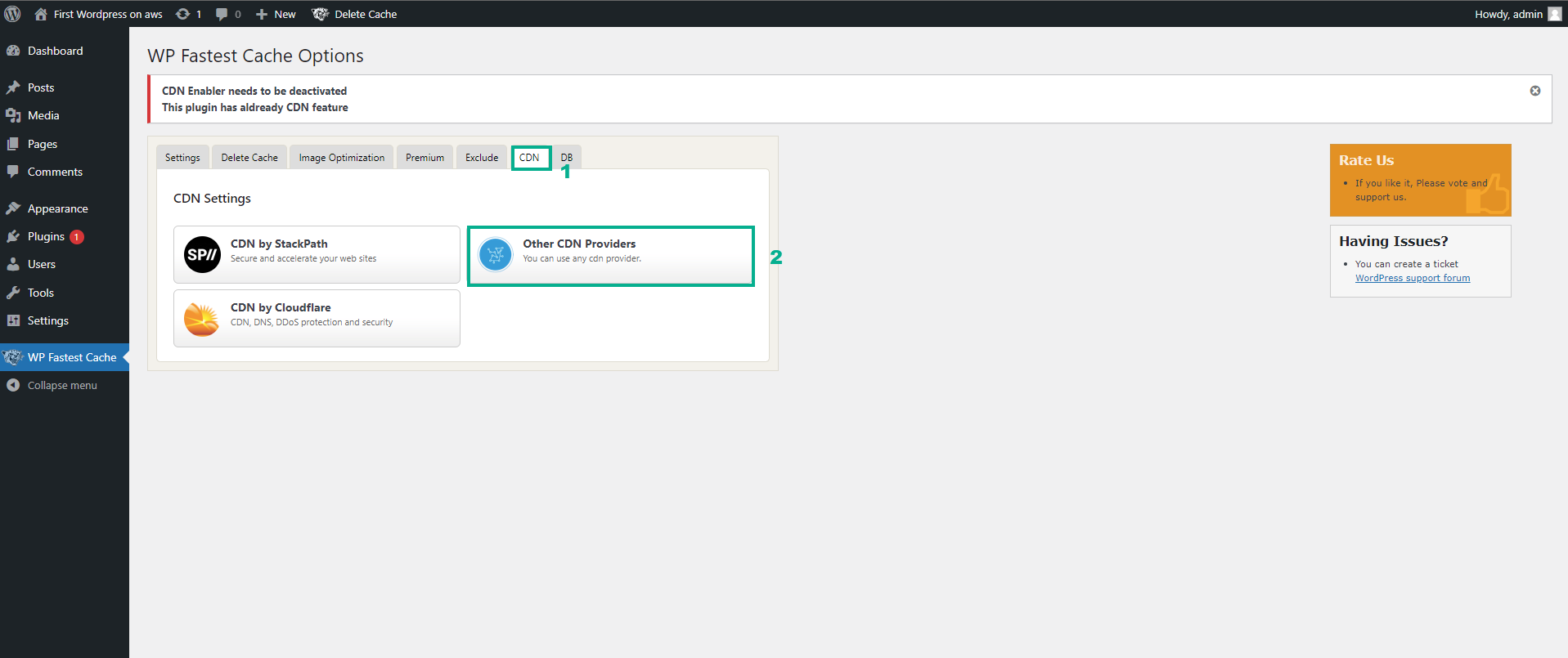Click the Other CDN Providers blue icon
1568x658 pixels.
click(x=495, y=254)
